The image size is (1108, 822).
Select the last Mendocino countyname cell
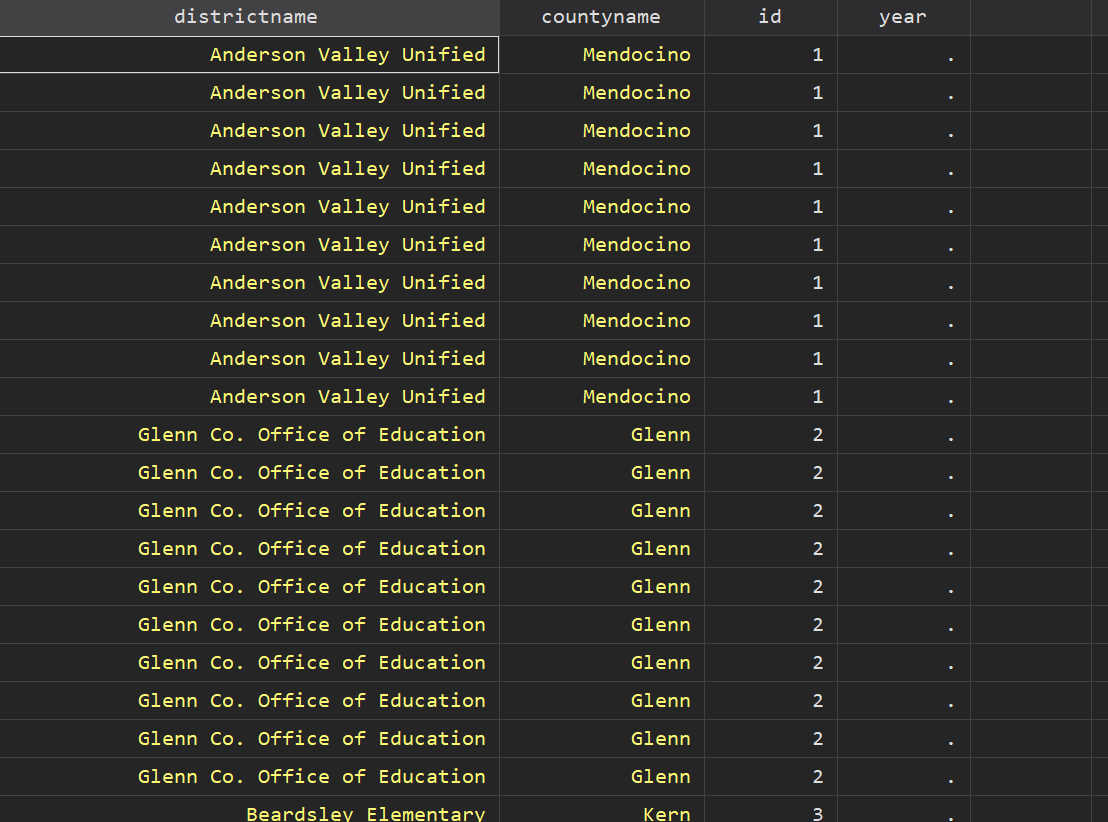coord(636,397)
